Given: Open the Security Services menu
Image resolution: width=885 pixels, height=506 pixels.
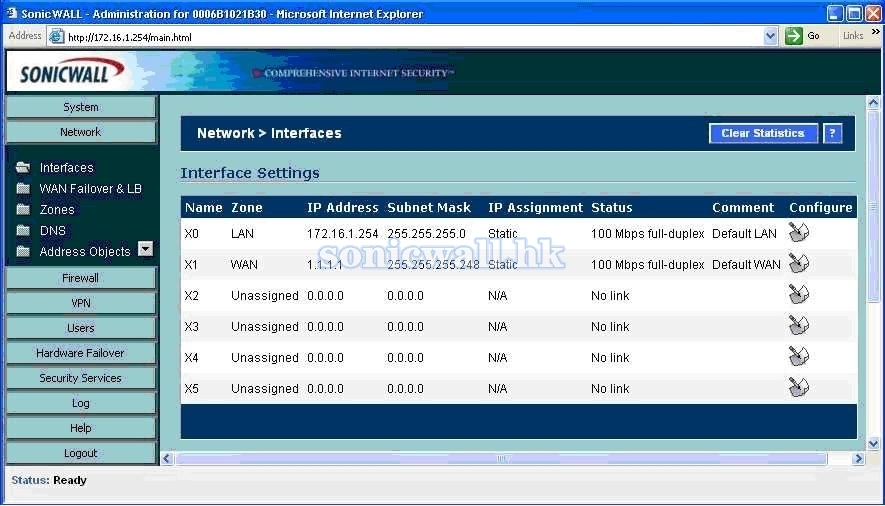Looking at the screenshot, I should click(x=81, y=378).
